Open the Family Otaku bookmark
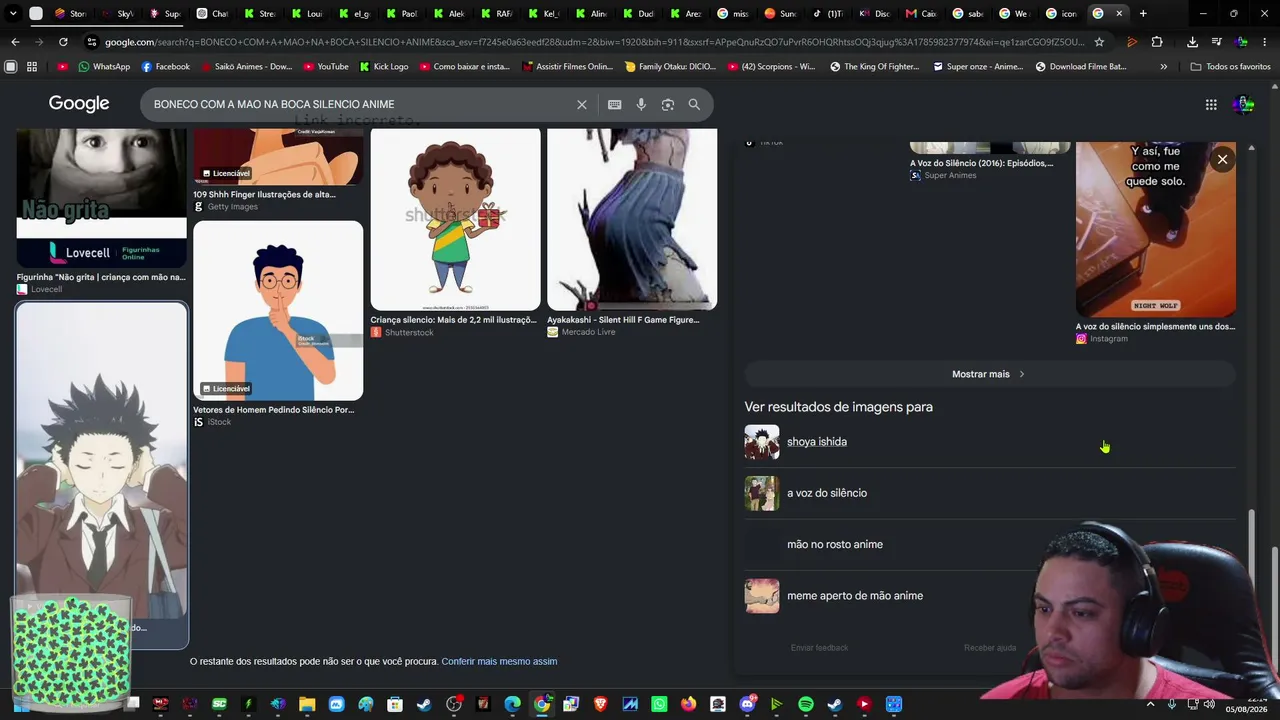The width and height of the screenshot is (1280, 720). click(x=670, y=66)
